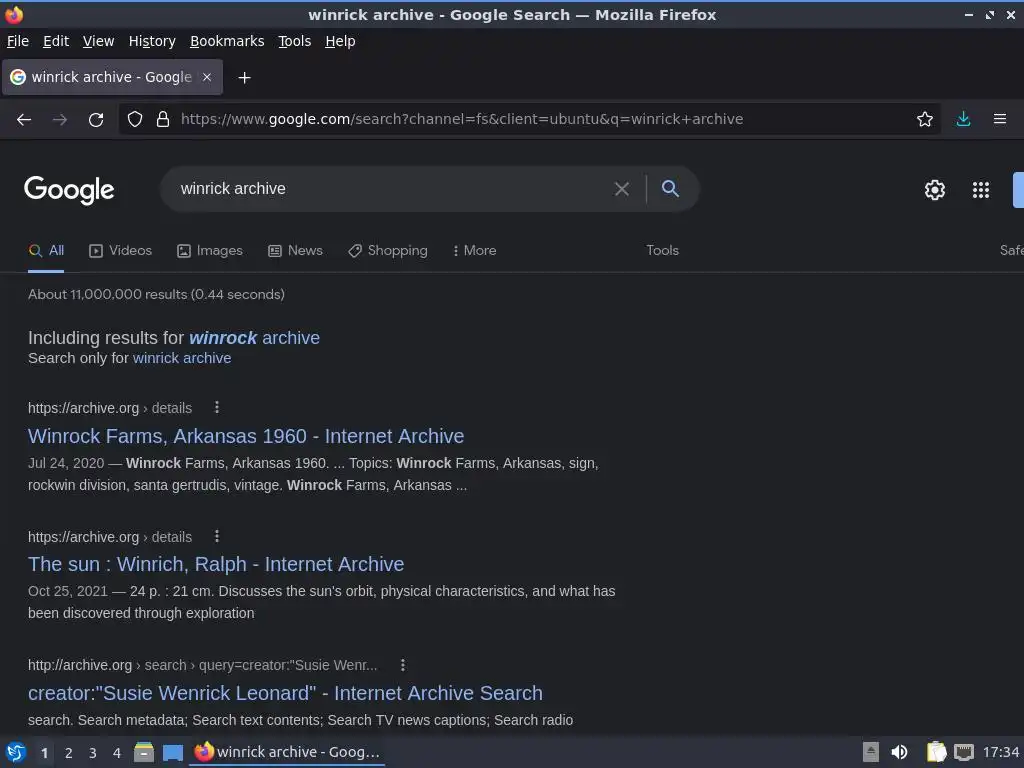The image size is (1024, 768).
Task: Open the Google apps grid
Action: pos(981,190)
